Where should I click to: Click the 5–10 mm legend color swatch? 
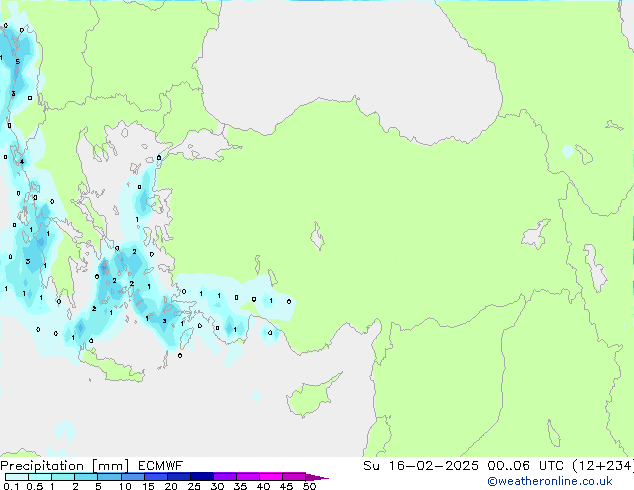pyautogui.click(x=109, y=477)
